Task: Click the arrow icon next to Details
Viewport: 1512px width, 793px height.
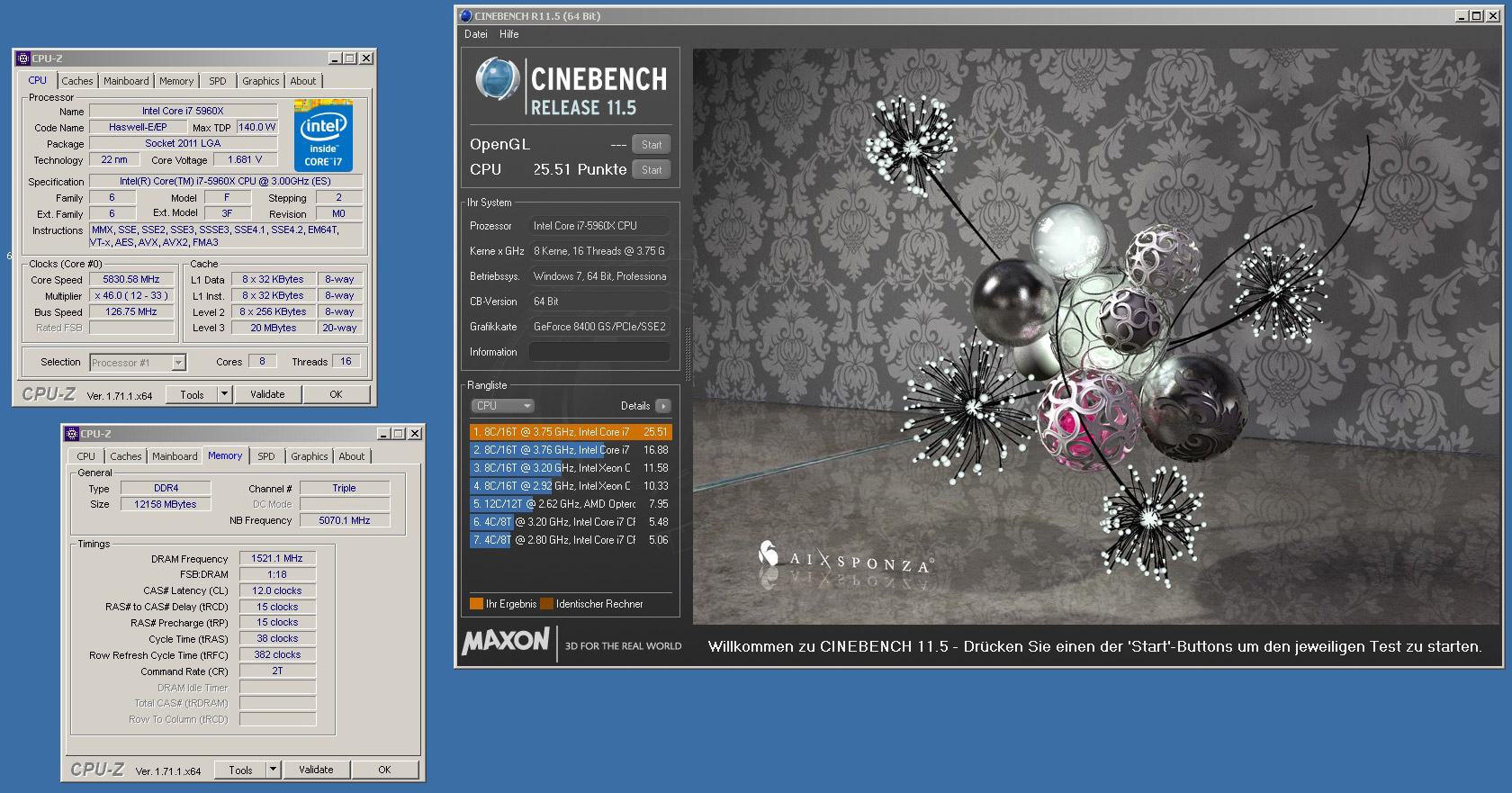Action: tap(663, 406)
